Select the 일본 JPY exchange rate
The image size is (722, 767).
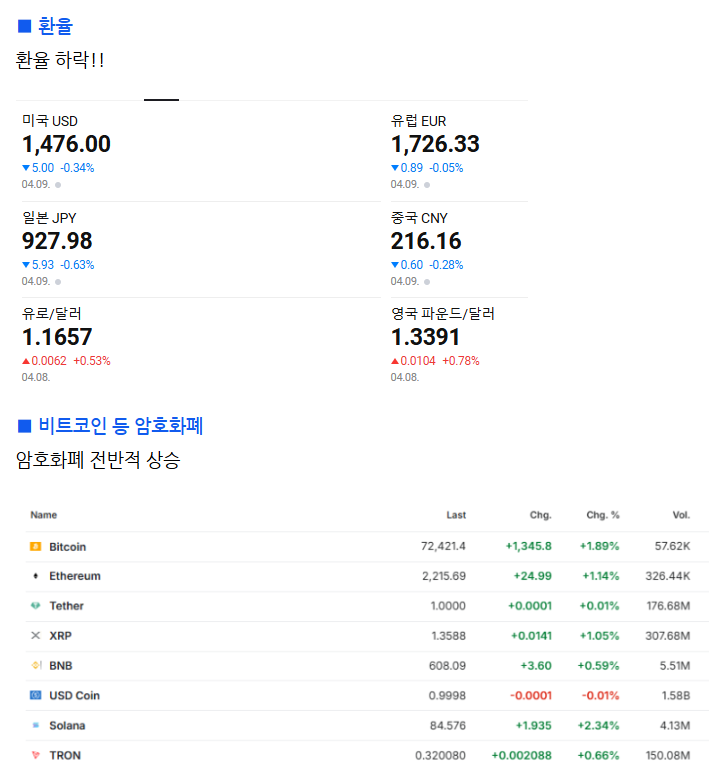tap(57, 241)
